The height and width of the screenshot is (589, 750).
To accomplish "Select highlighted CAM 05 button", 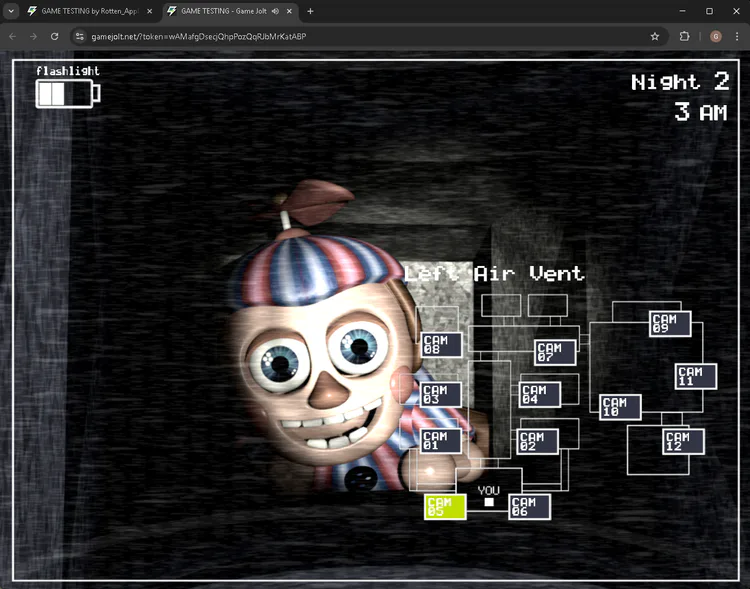I will click(445, 507).
